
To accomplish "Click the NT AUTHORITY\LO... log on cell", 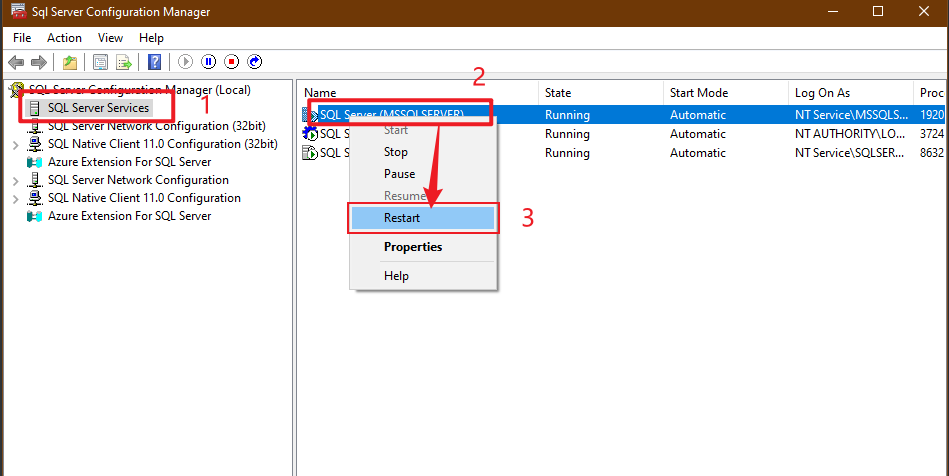I will point(852,134).
